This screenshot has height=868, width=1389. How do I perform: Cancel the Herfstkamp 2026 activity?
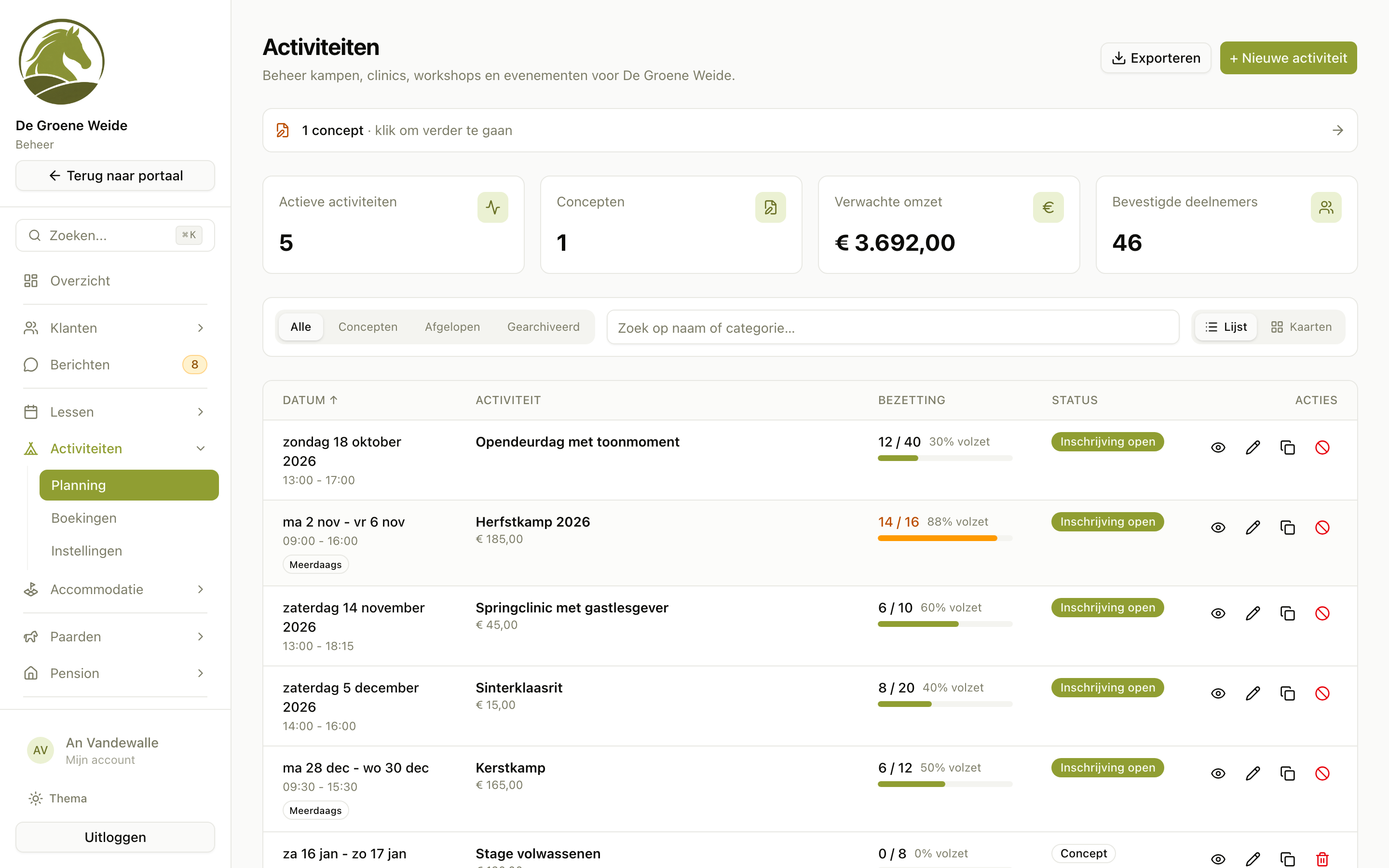tap(1322, 528)
